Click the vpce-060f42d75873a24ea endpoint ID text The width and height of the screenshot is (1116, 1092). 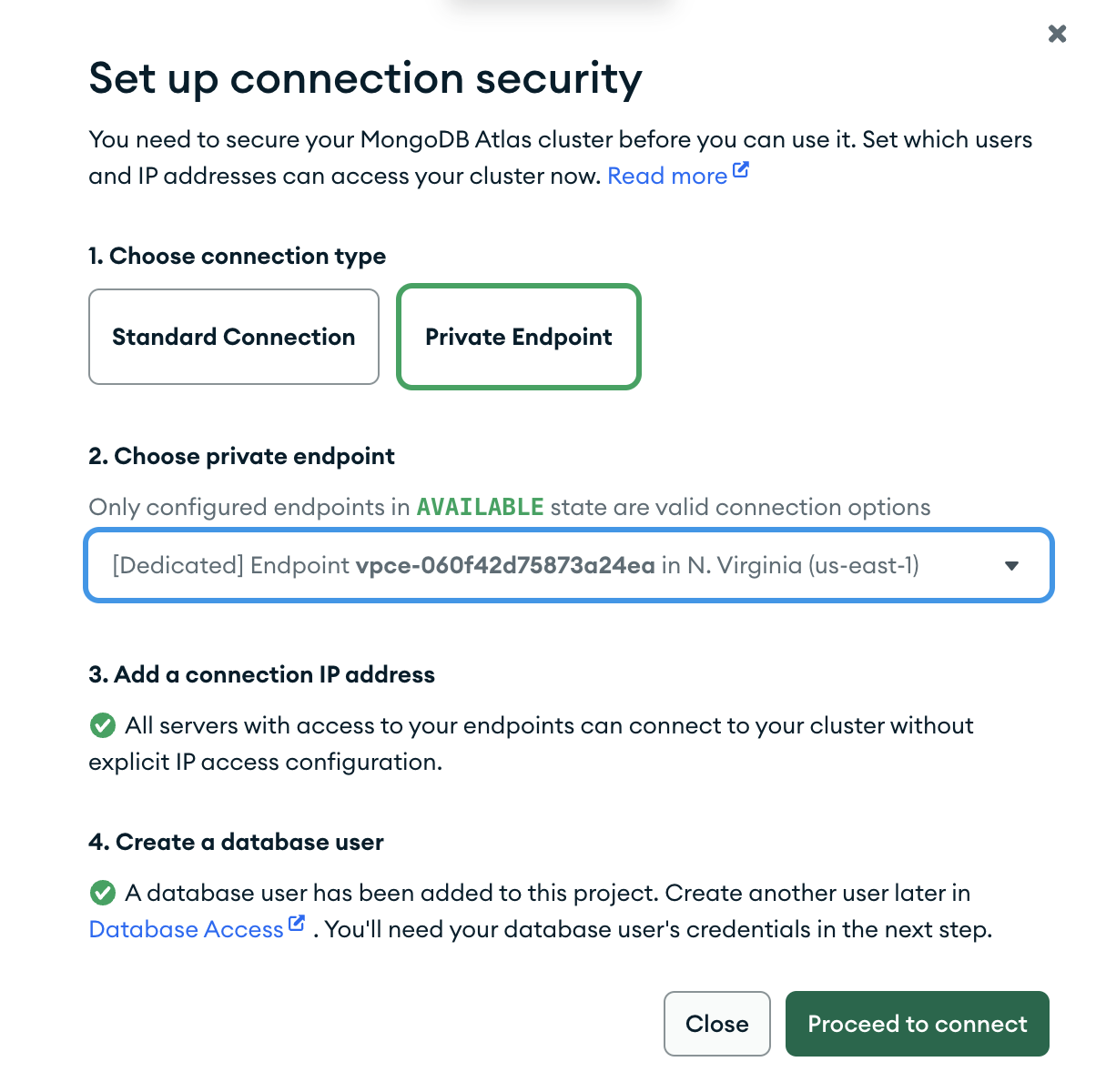505,565
